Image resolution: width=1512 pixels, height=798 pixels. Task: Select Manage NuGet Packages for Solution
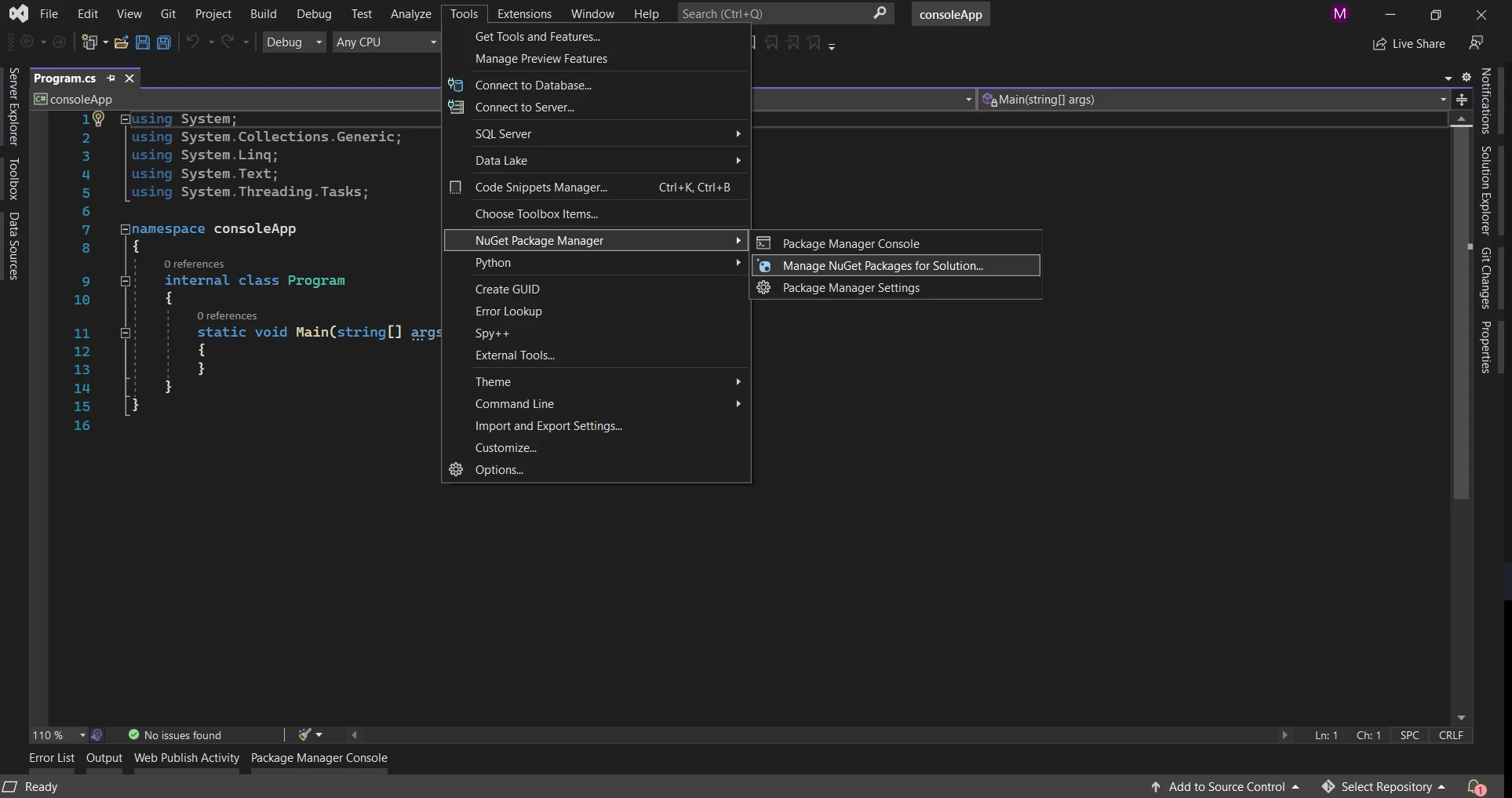click(883, 266)
